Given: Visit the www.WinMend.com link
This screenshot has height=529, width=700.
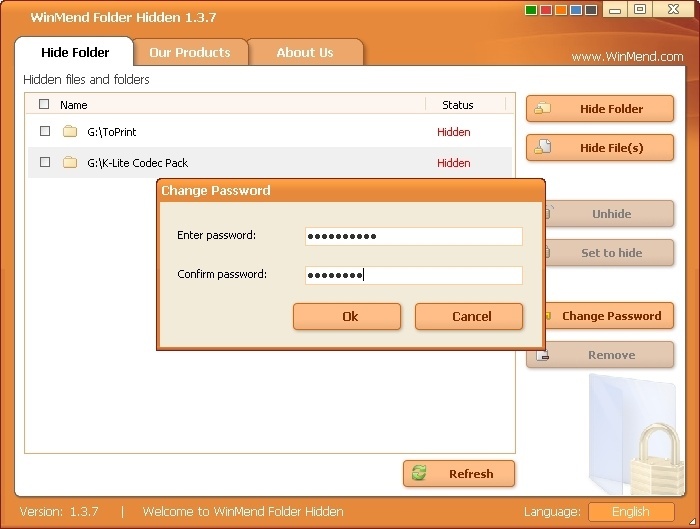Looking at the screenshot, I should point(627,57).
